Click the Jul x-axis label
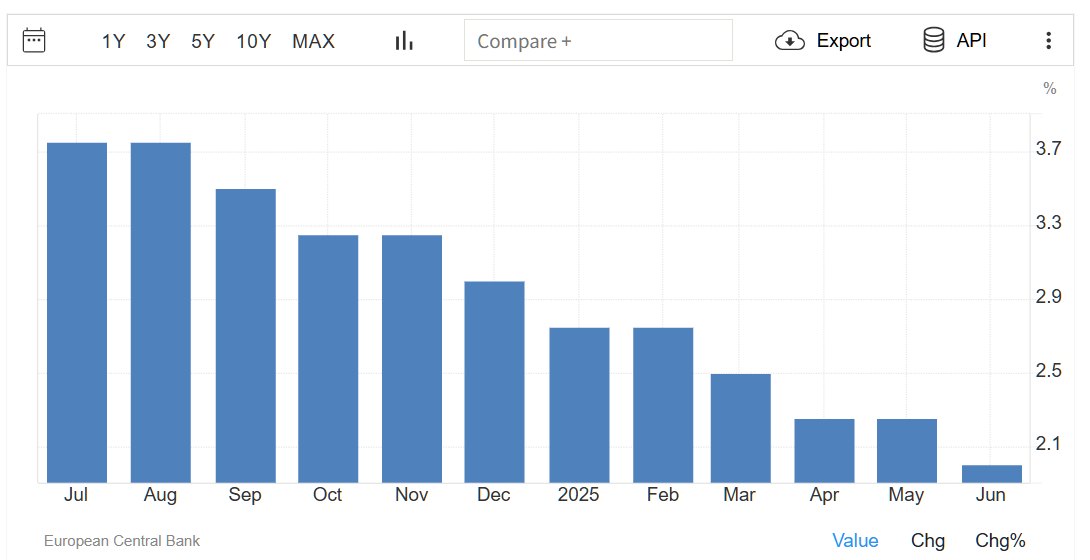 pos(76,495)
